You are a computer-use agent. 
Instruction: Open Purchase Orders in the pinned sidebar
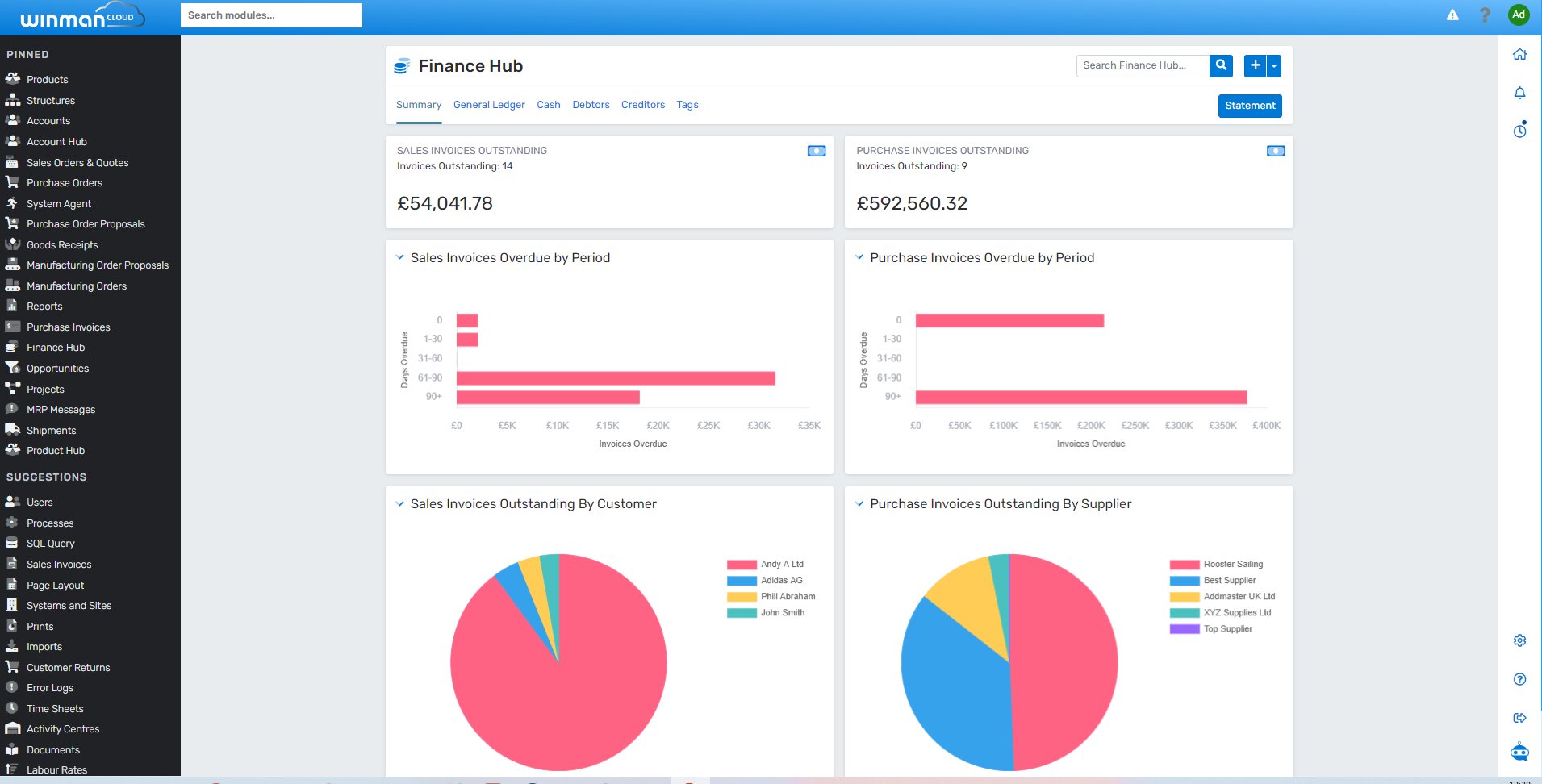(x=65, y=183)
